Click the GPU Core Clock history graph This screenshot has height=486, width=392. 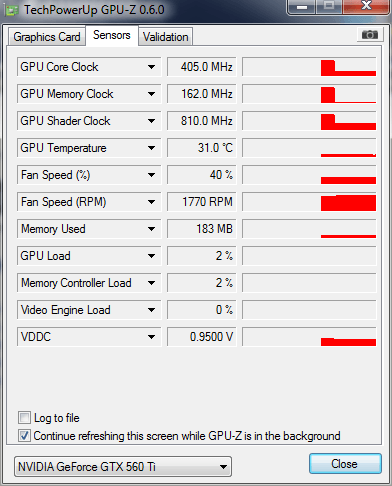click(x=309, y=67)
